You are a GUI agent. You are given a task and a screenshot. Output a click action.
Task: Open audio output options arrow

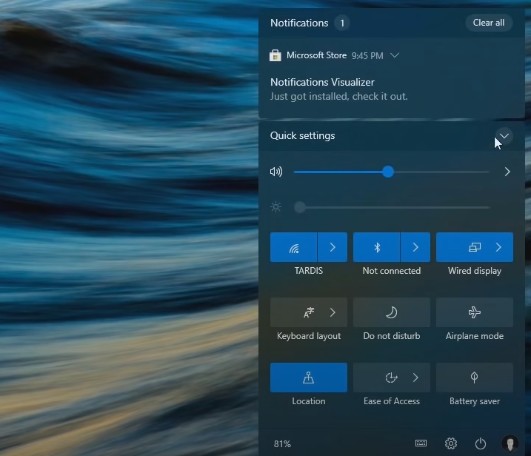pyautogui.click(x=507, y=172)
